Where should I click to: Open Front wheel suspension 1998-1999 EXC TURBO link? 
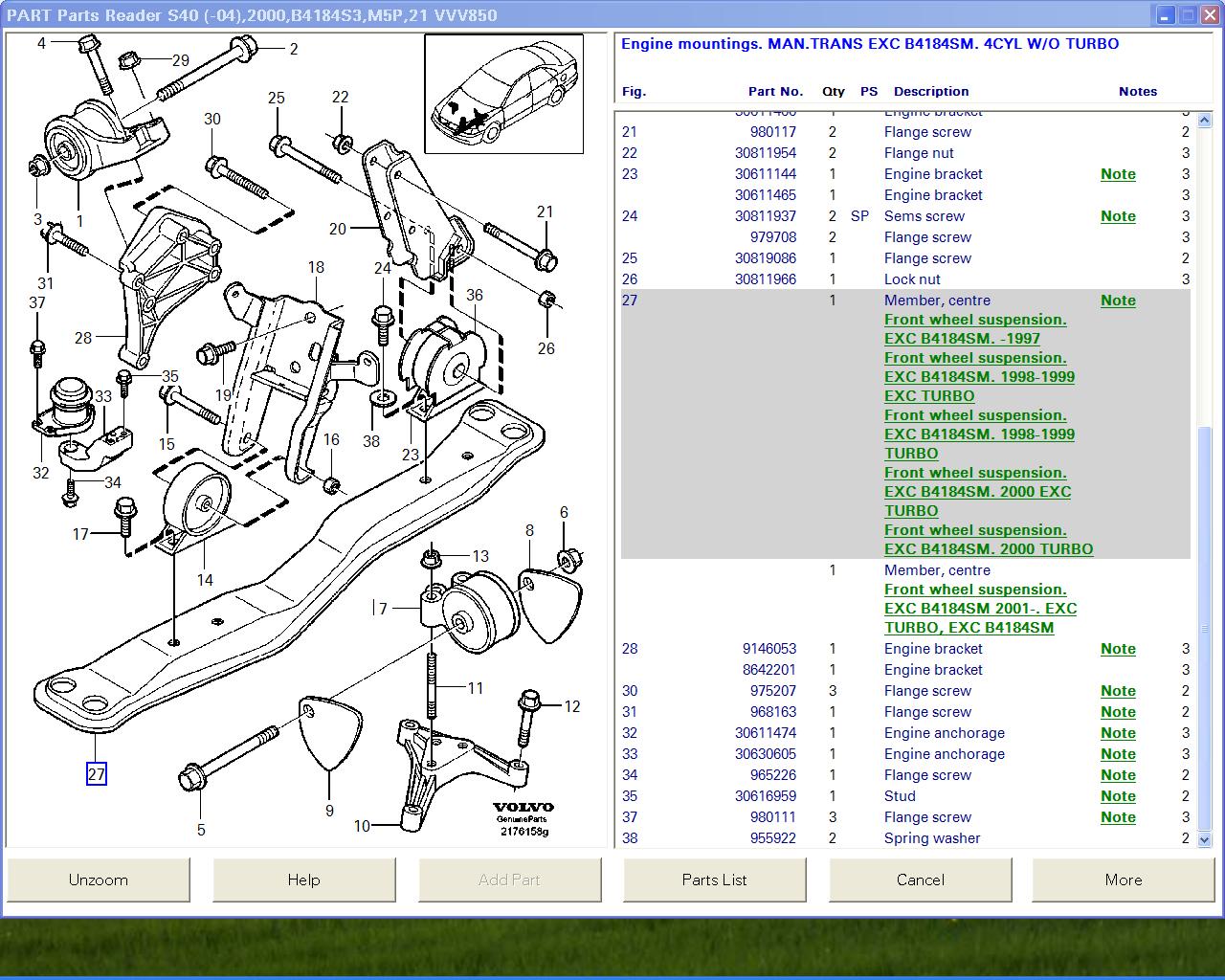(979, 377)
